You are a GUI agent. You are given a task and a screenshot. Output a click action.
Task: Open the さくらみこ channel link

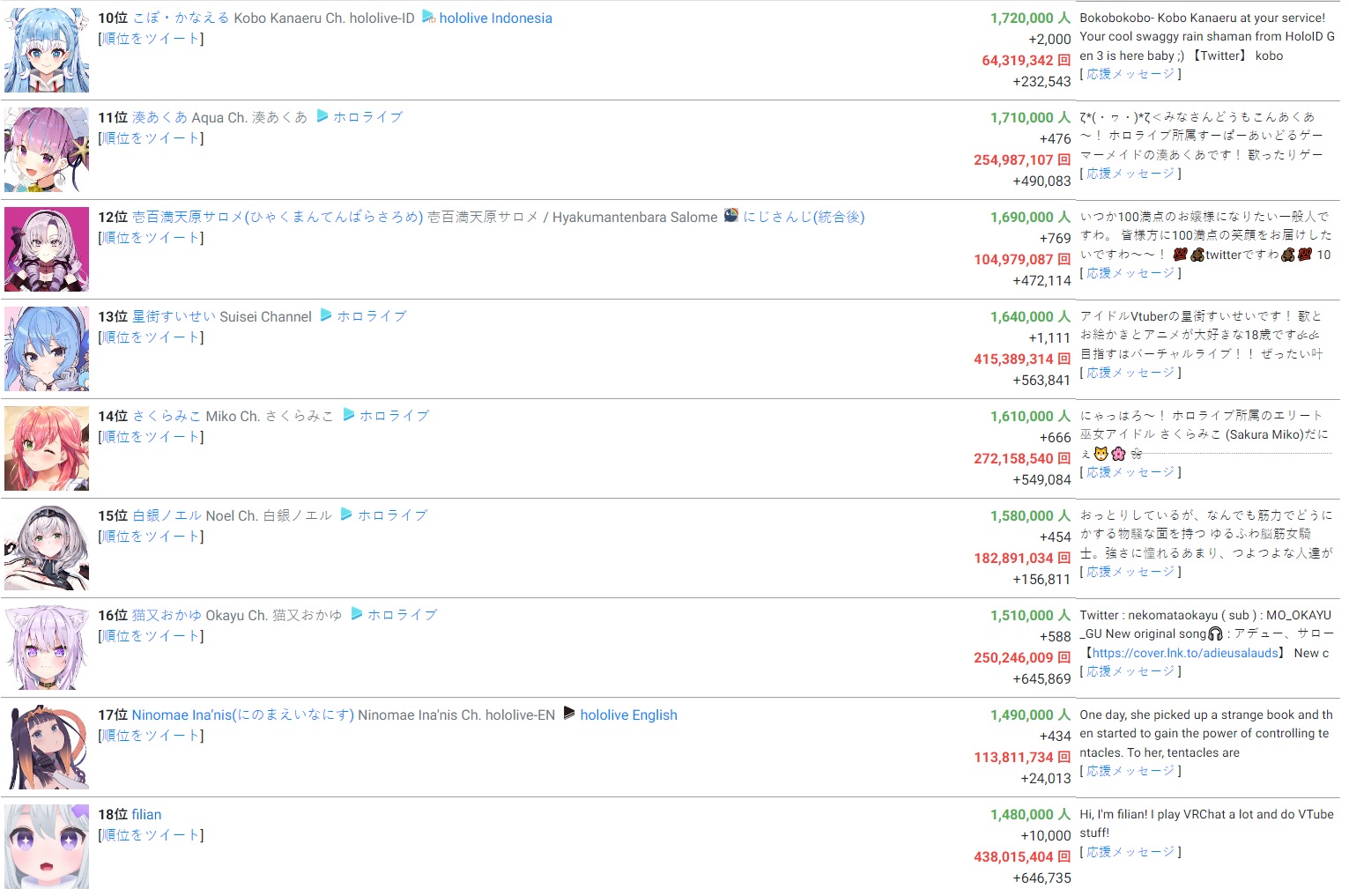(x=167, y=416)
